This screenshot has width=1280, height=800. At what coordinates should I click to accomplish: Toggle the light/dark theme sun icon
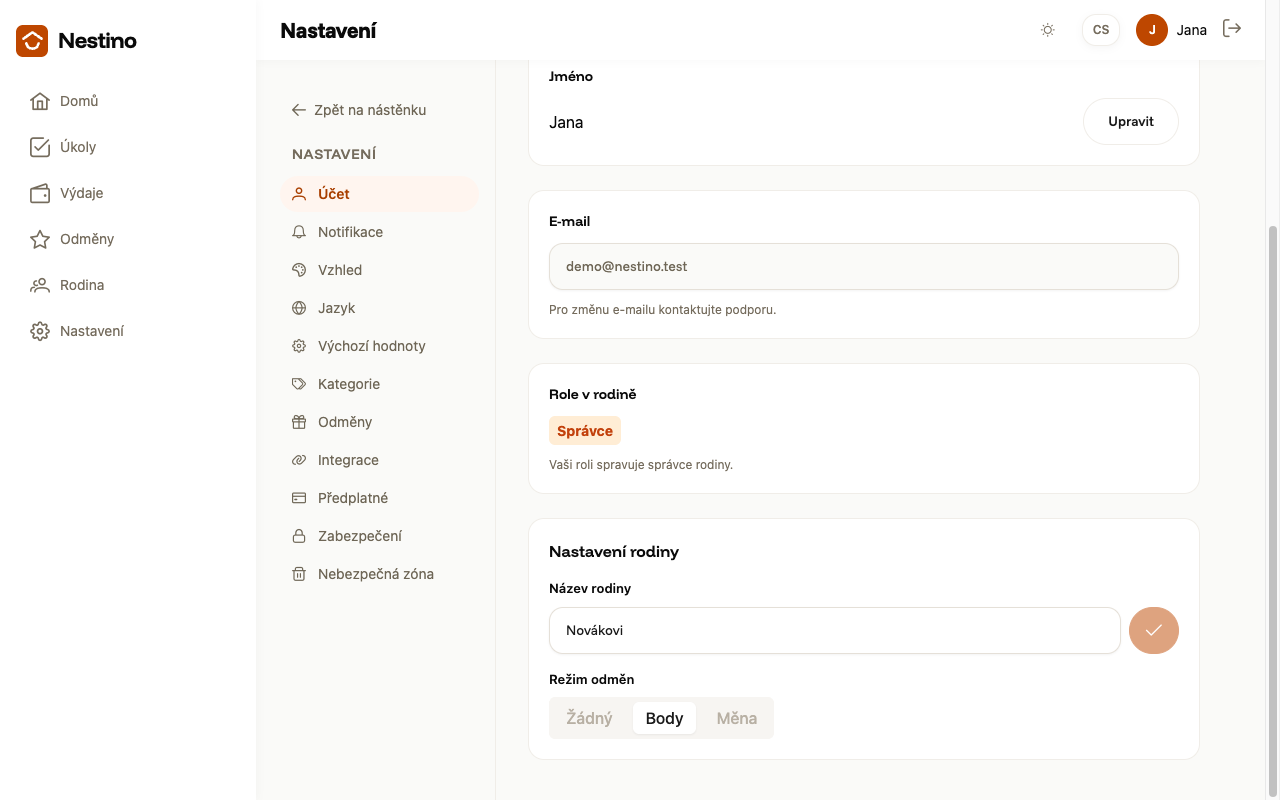1047,30
